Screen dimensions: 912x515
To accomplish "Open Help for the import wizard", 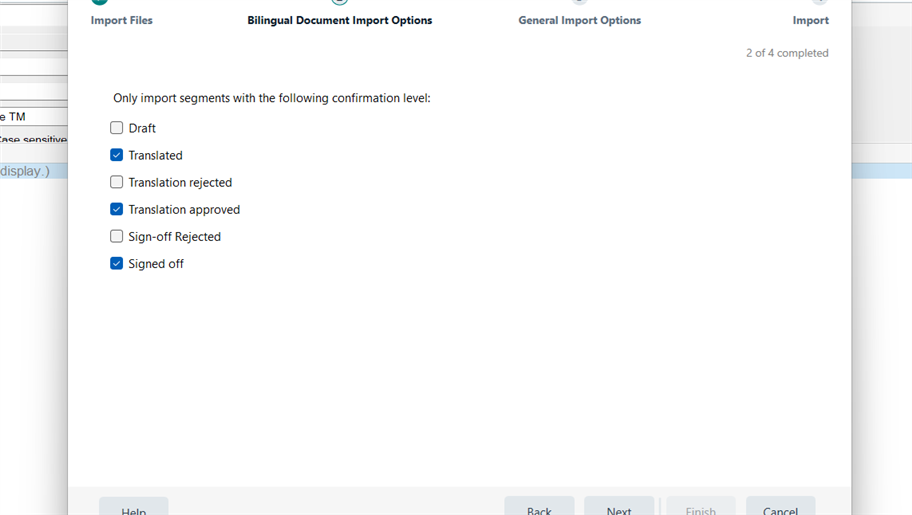I will (x=134, y=506).
